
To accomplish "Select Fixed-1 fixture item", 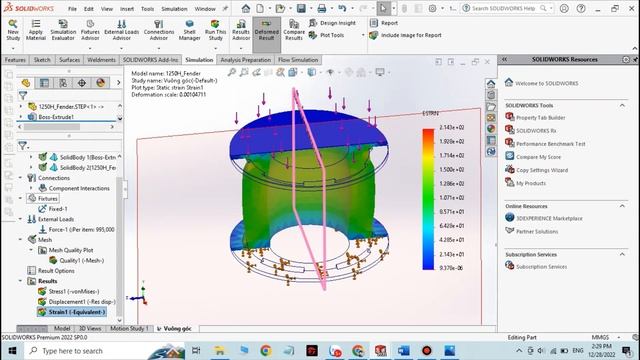I will tap(53, 209).
